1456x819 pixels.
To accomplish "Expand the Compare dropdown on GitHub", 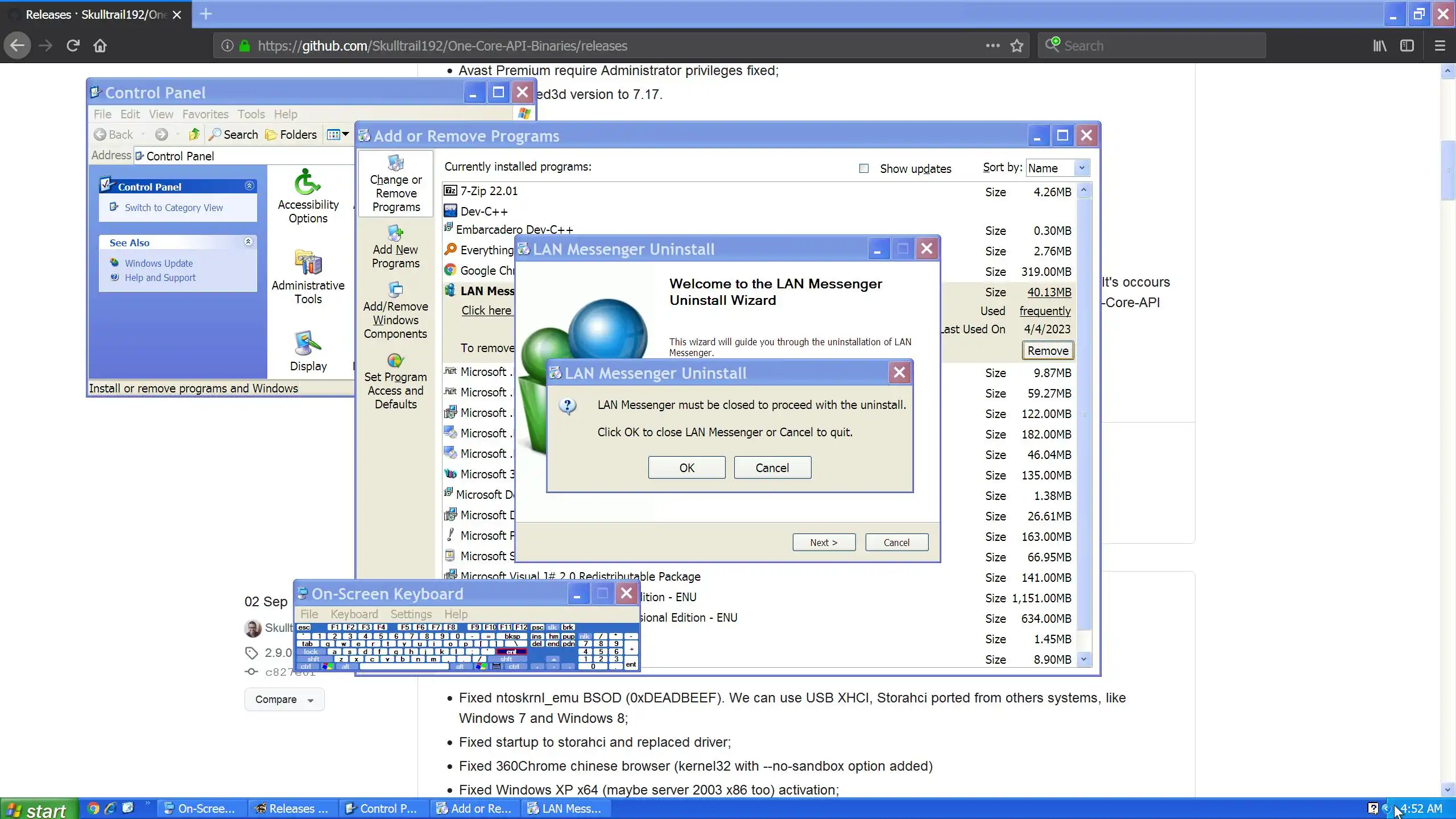I will [x=284, y=700].
